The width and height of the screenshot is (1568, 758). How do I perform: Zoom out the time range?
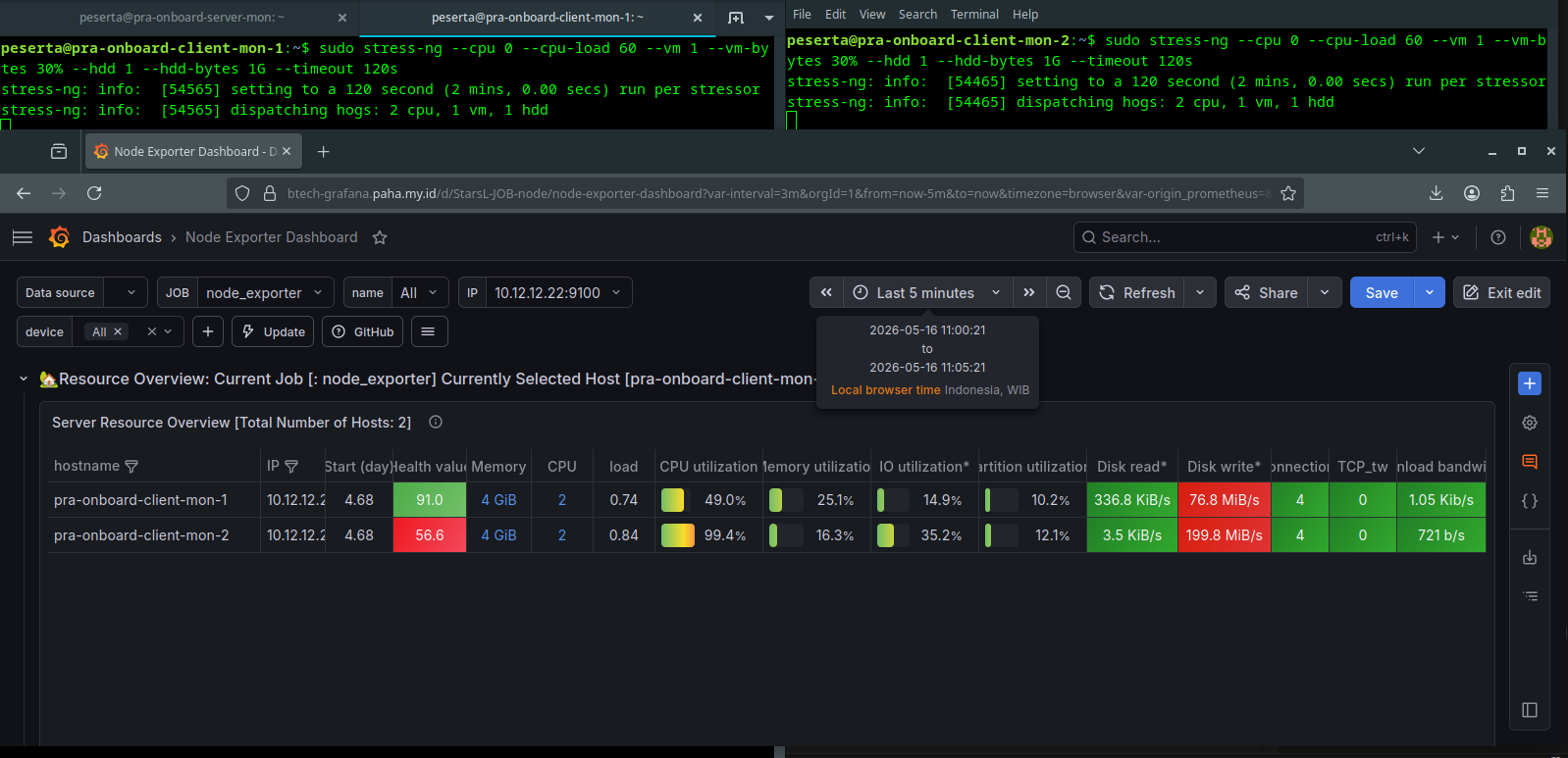[1063, 292]
